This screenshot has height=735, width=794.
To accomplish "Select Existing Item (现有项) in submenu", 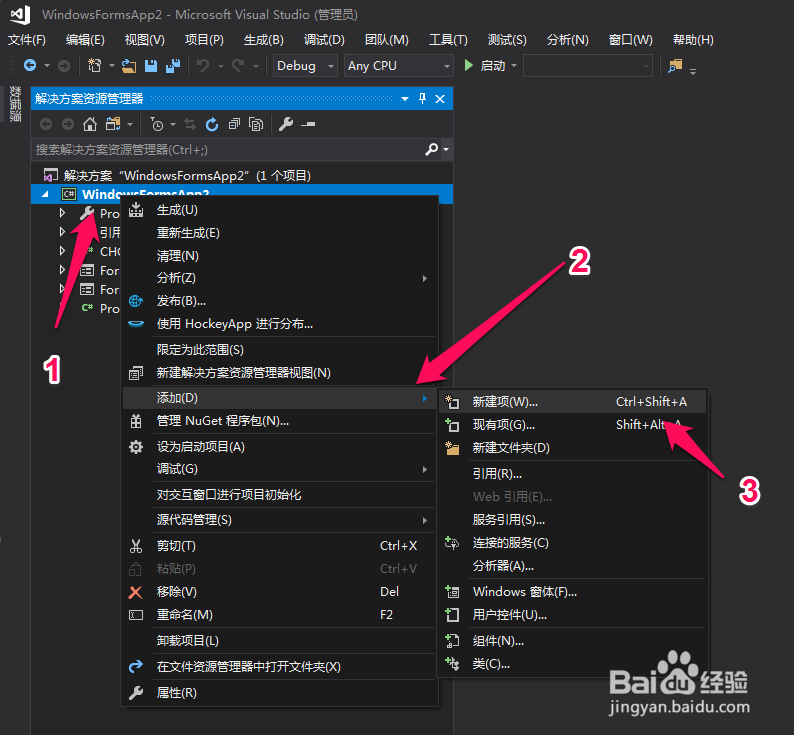I will pyautogui.click(x=572, y=424).
